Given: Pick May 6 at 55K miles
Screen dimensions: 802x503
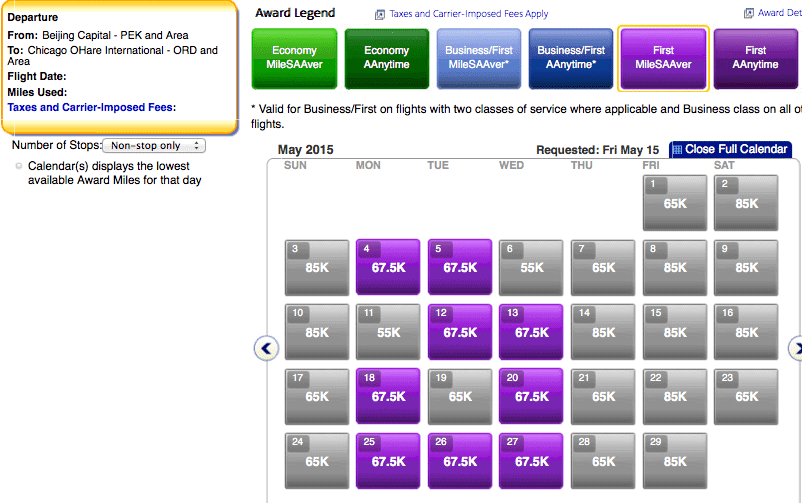Looking at the screenshot, I should 531,267.
